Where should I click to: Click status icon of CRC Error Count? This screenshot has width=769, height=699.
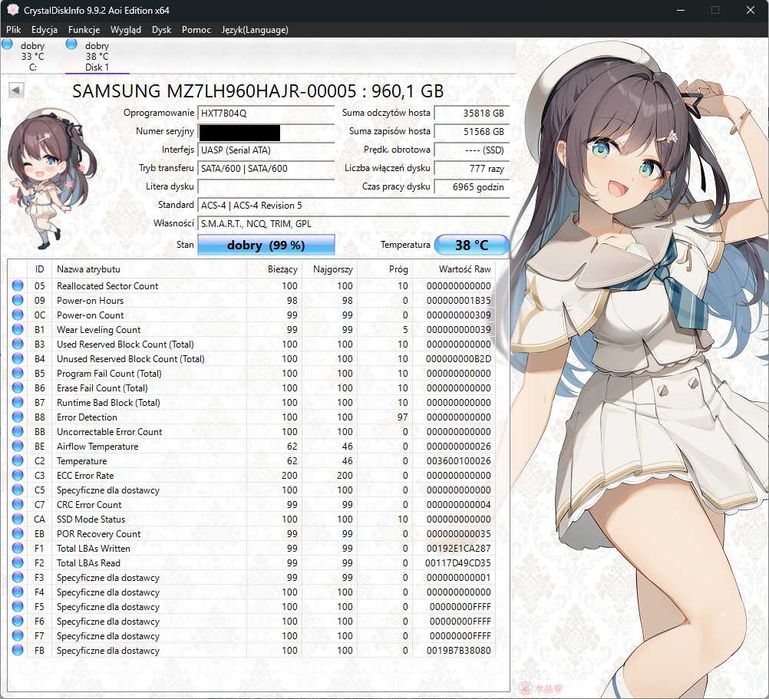(x=18, y=504)
